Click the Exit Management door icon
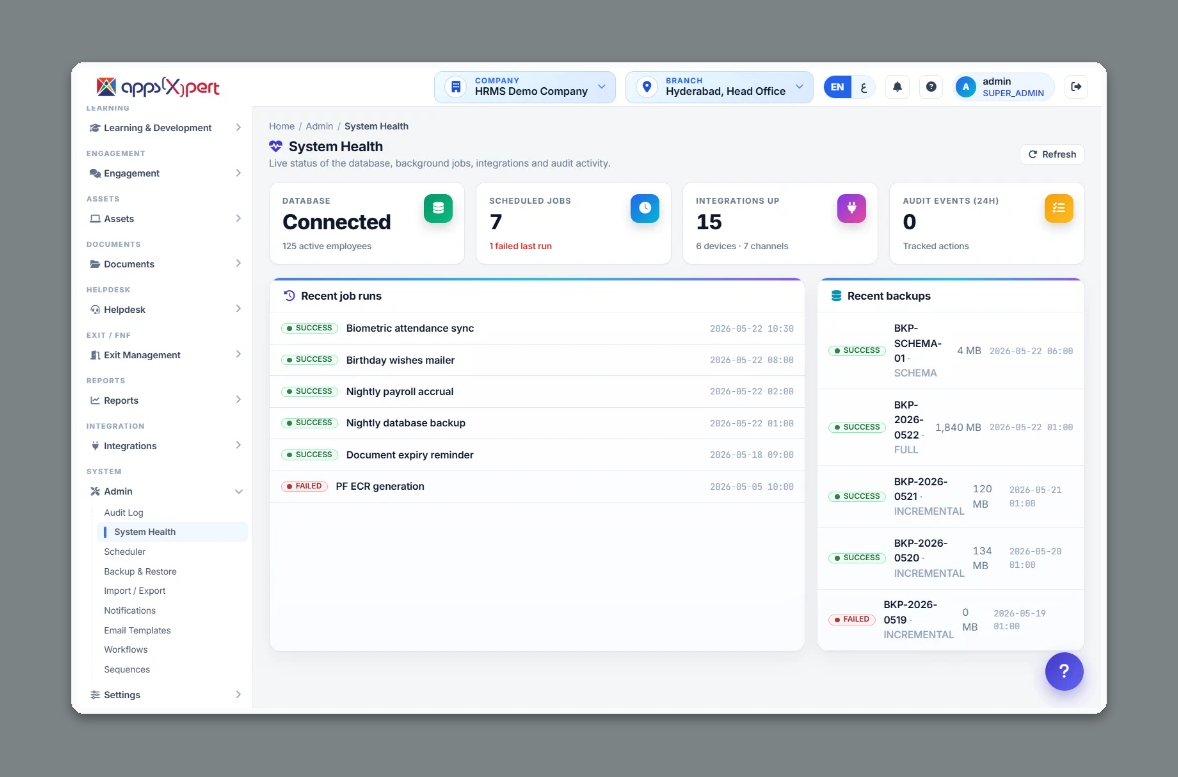 point(95,355)
